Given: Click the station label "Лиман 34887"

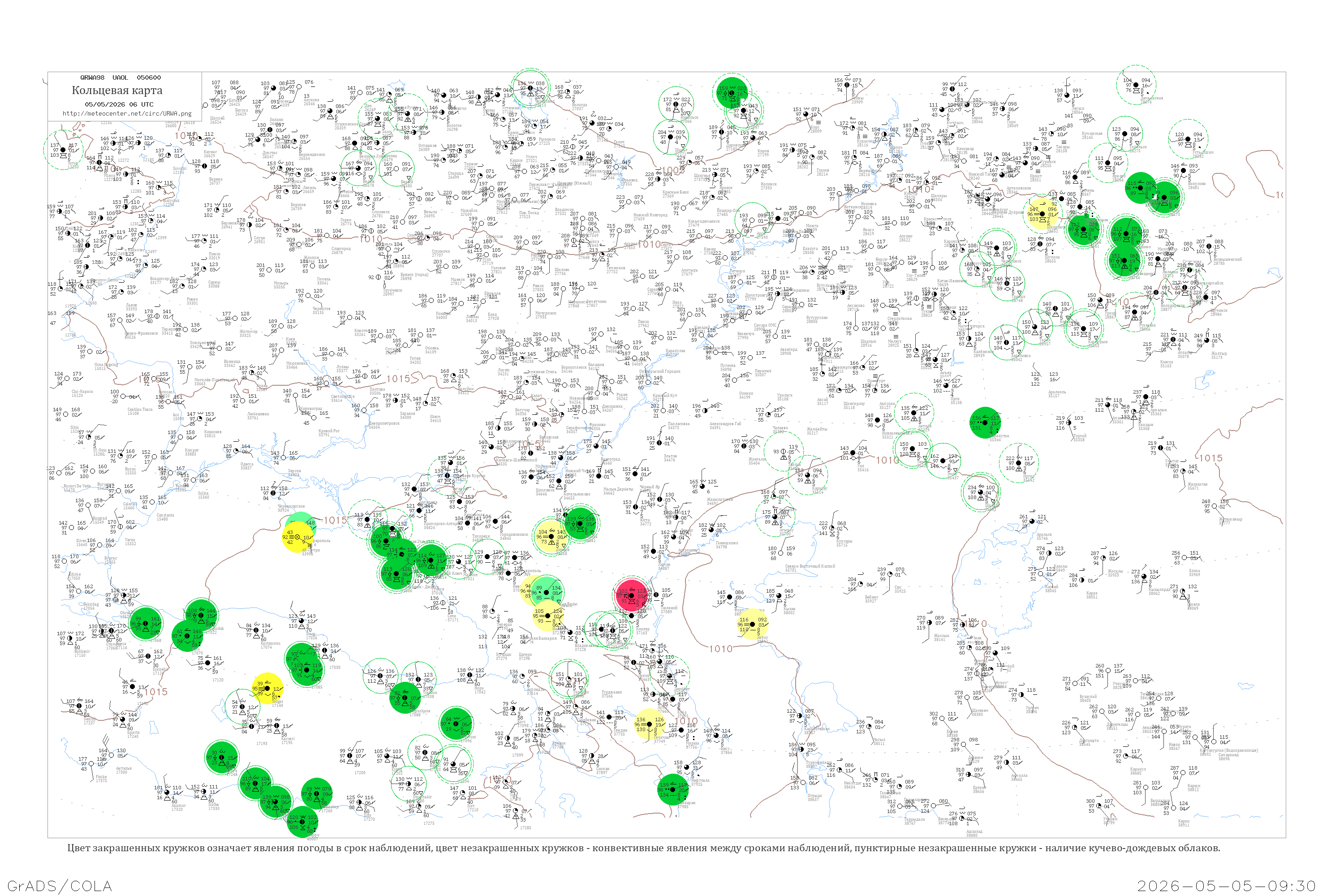Looking at the screenshot, I should [663, 566].
